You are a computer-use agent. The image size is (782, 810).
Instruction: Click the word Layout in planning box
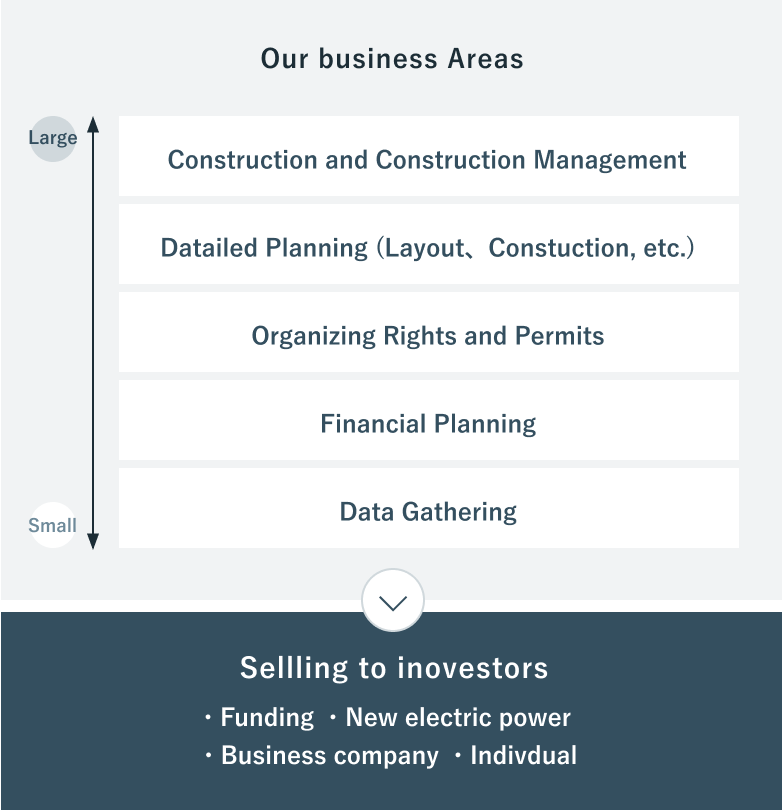425,248
